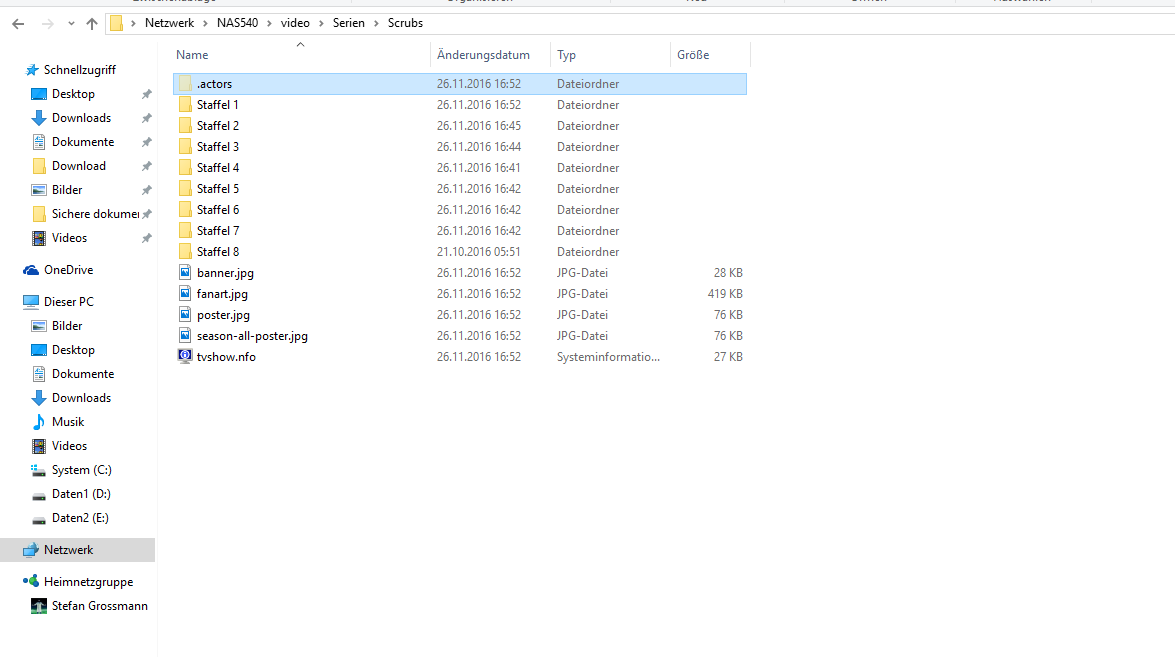
Task: Open the Daten1 (D:) drive
Action: tap(81, 494)
